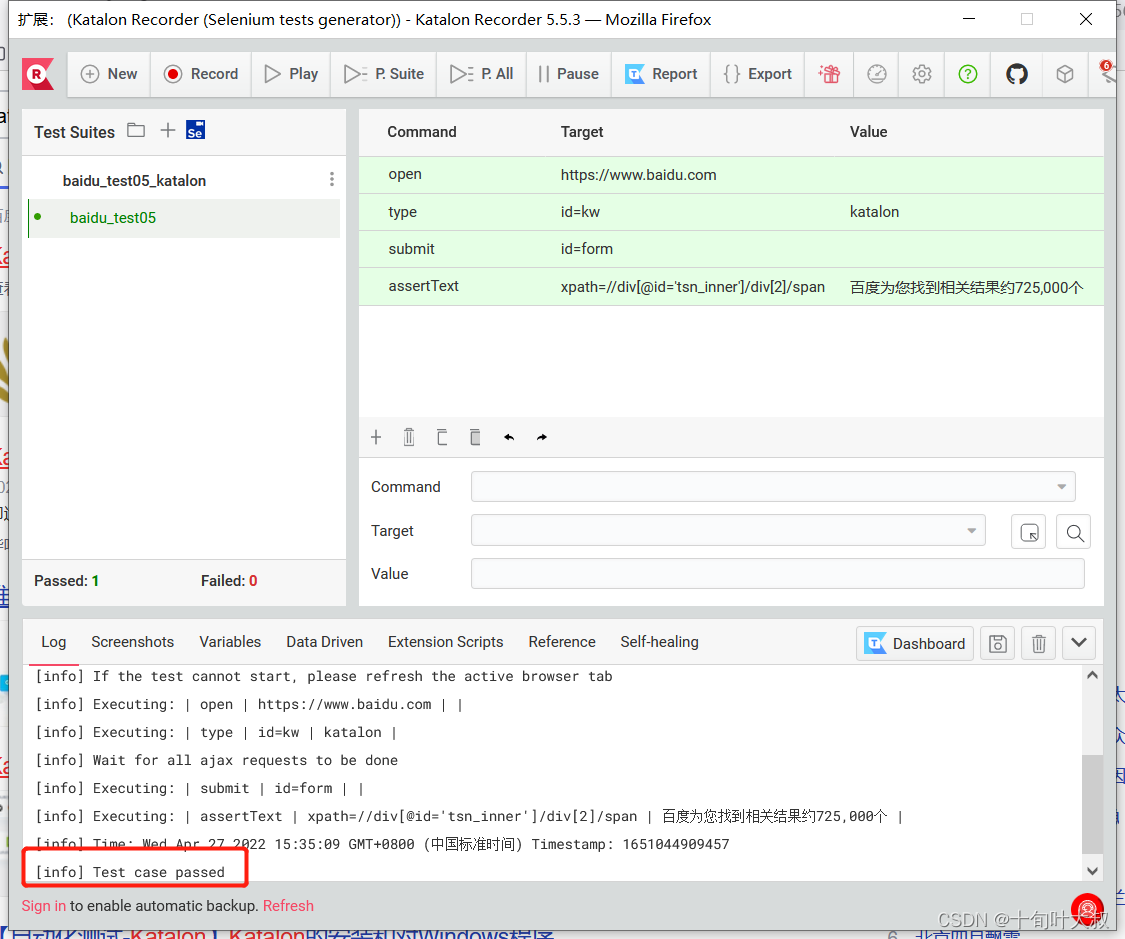1125x939 pixels.
Task: Select the open command row
Action: pos(731,175)
